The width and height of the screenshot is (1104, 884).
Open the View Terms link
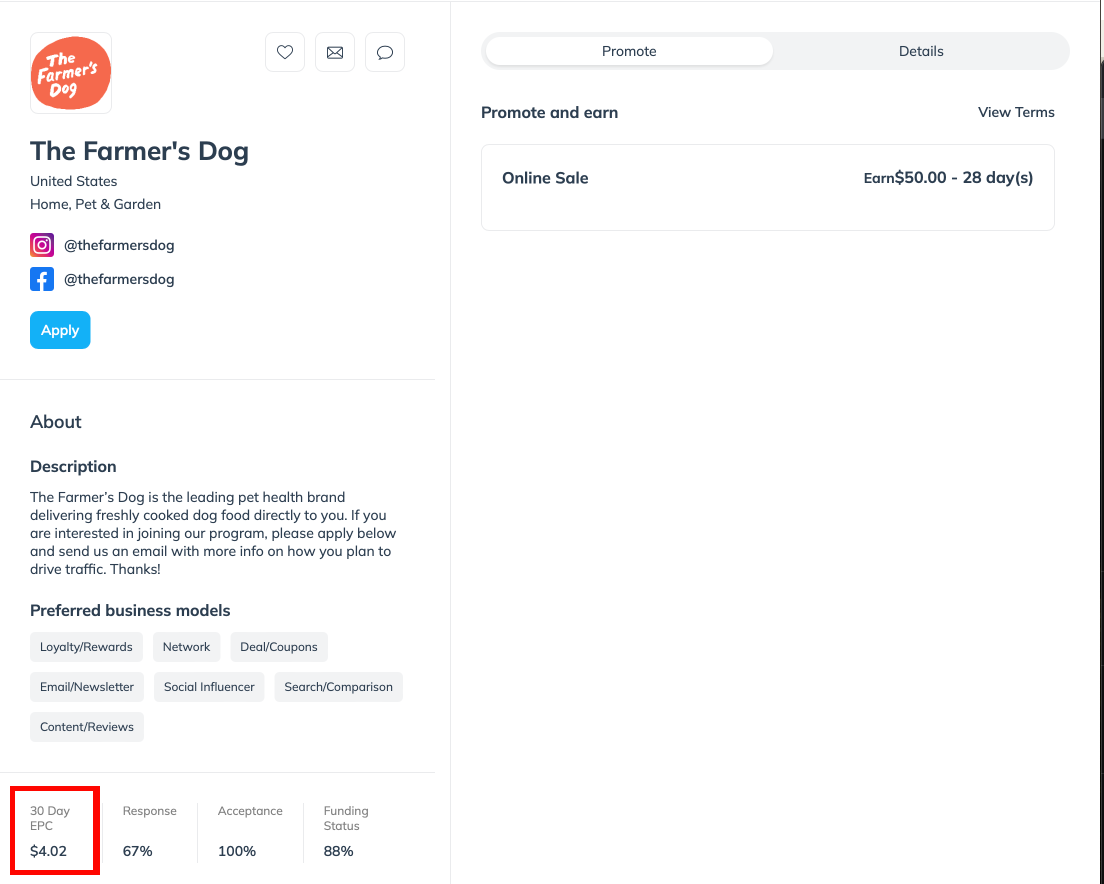(1016, 112)
